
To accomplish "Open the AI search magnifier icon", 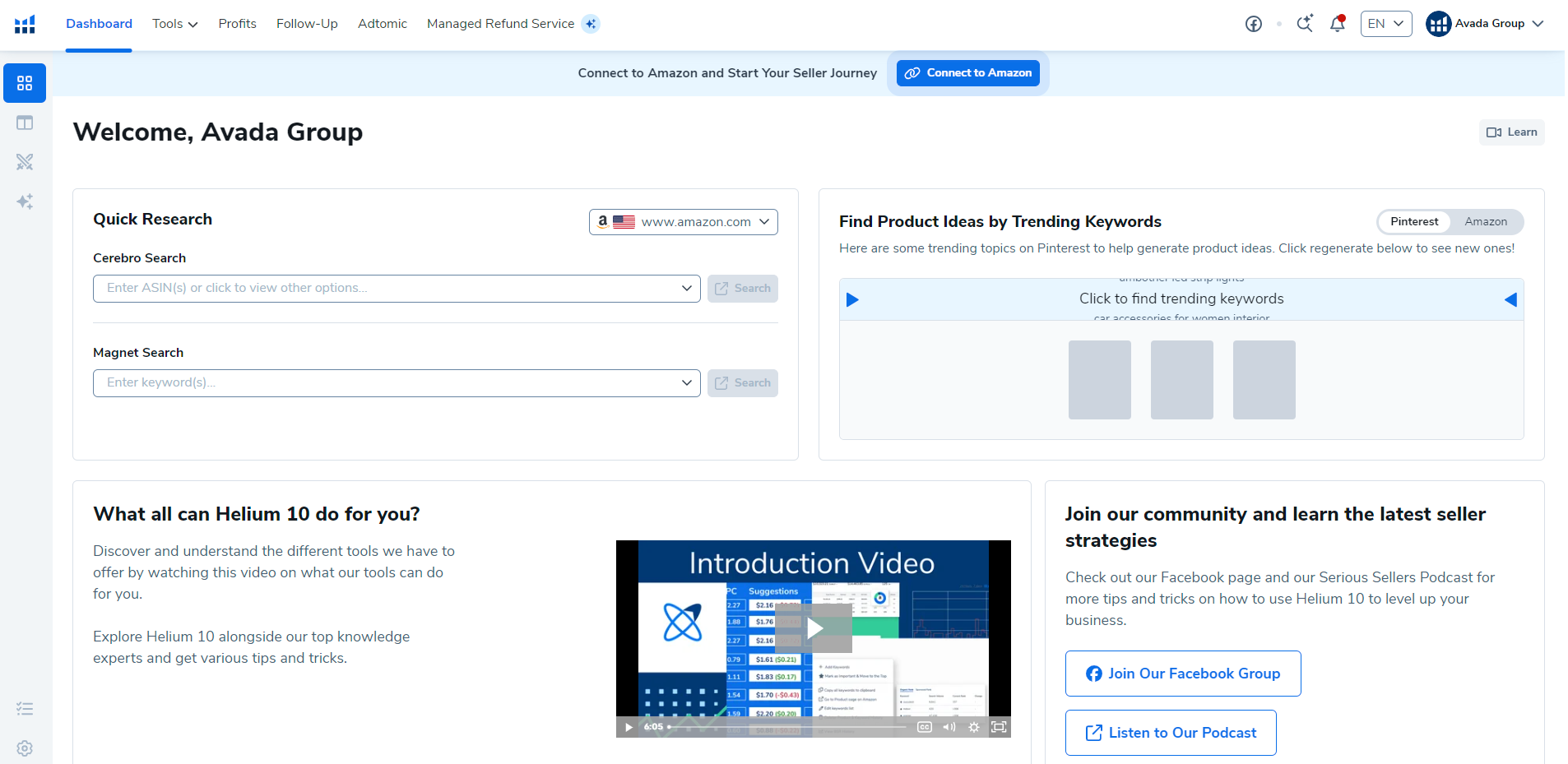I will coord(1305,23).
